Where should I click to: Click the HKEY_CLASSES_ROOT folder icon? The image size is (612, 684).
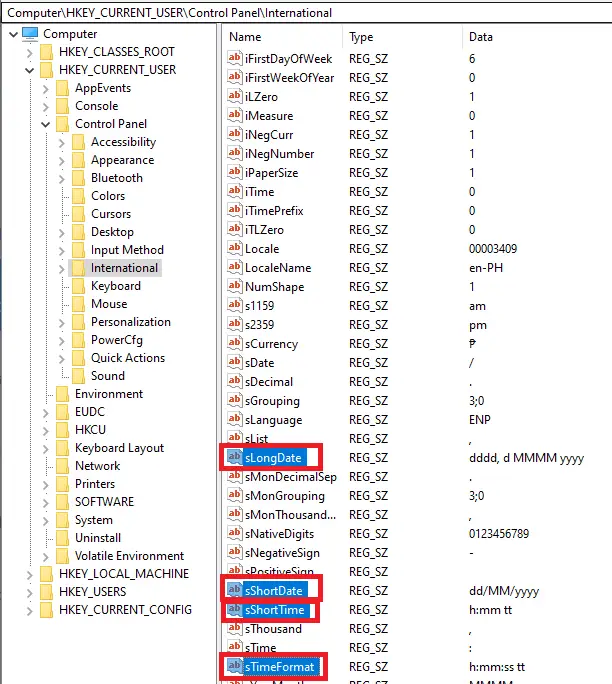[46, 52]
